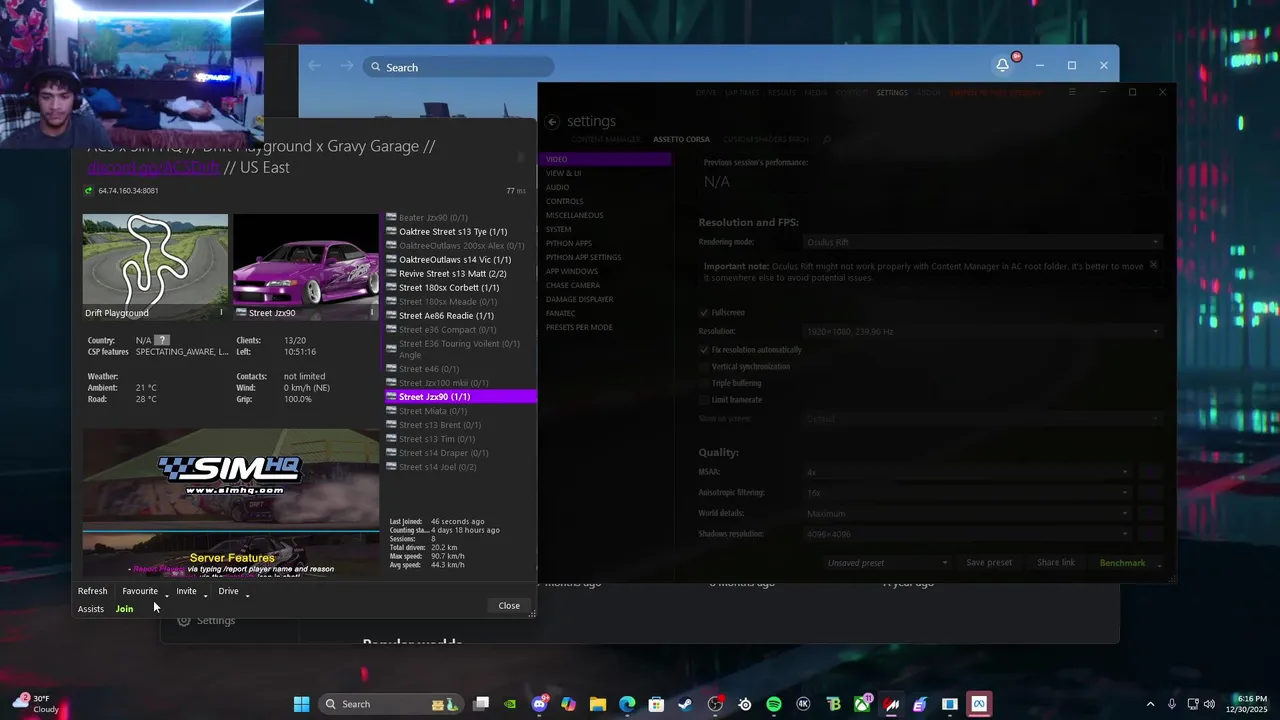Click forward arrow in background window header

[347, 66]
